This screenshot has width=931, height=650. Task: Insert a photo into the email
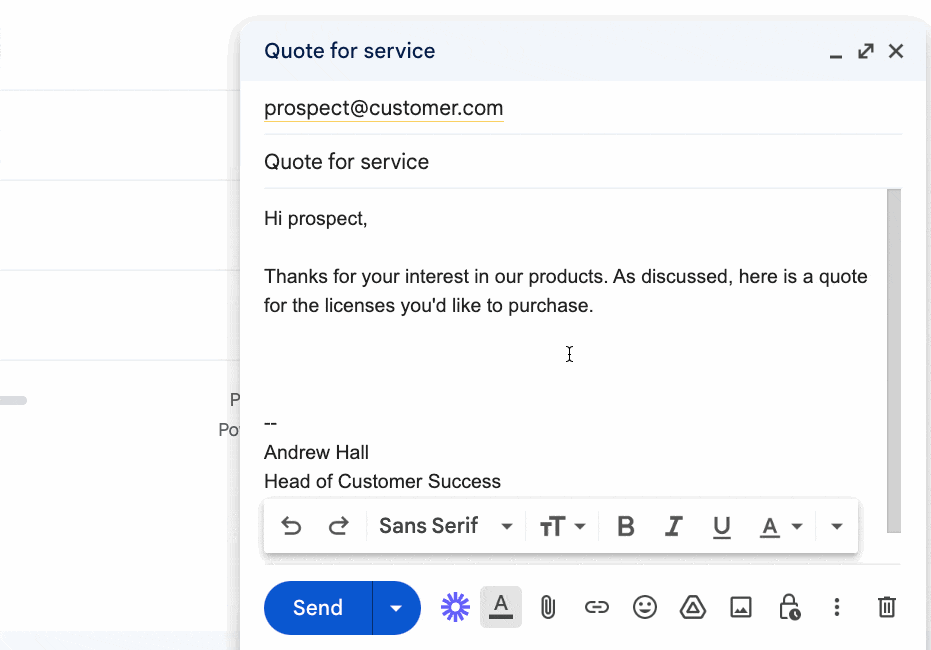click(x=741, y=607)
